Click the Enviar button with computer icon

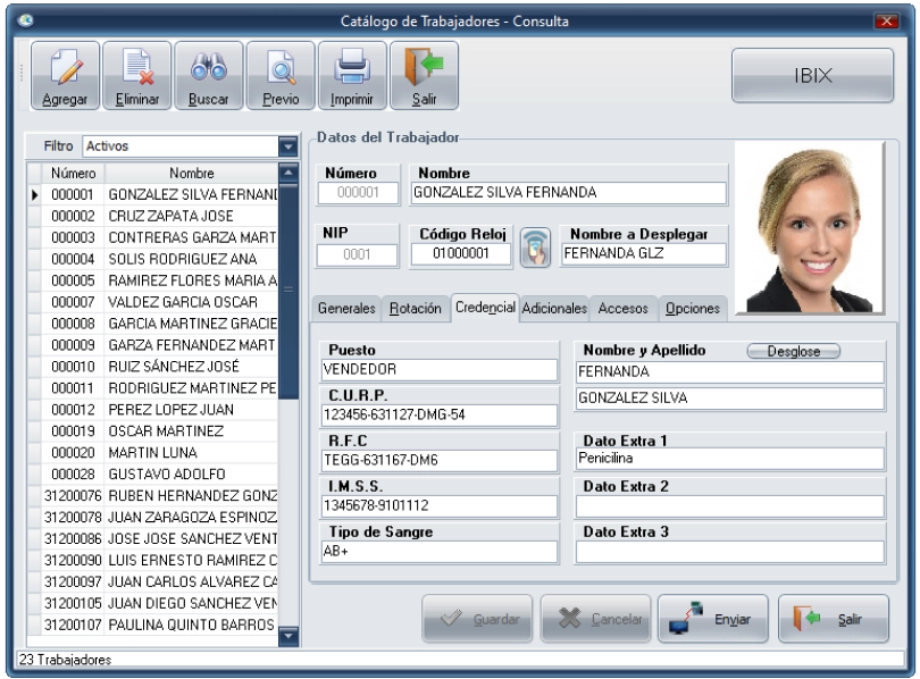pyautogui.click(x=713, y=619)
